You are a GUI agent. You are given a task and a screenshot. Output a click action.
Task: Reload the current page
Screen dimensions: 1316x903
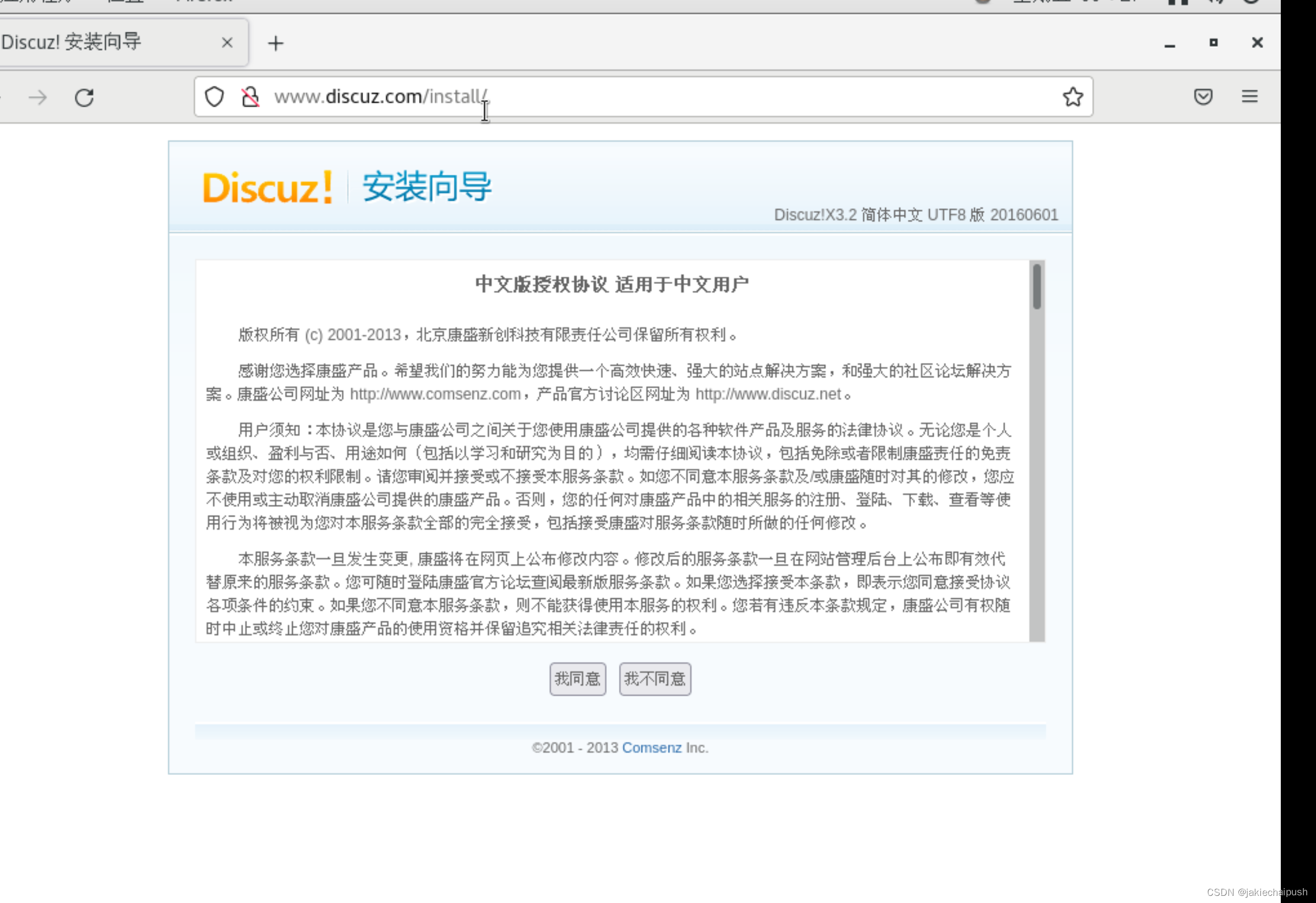(x=84, y=97)
